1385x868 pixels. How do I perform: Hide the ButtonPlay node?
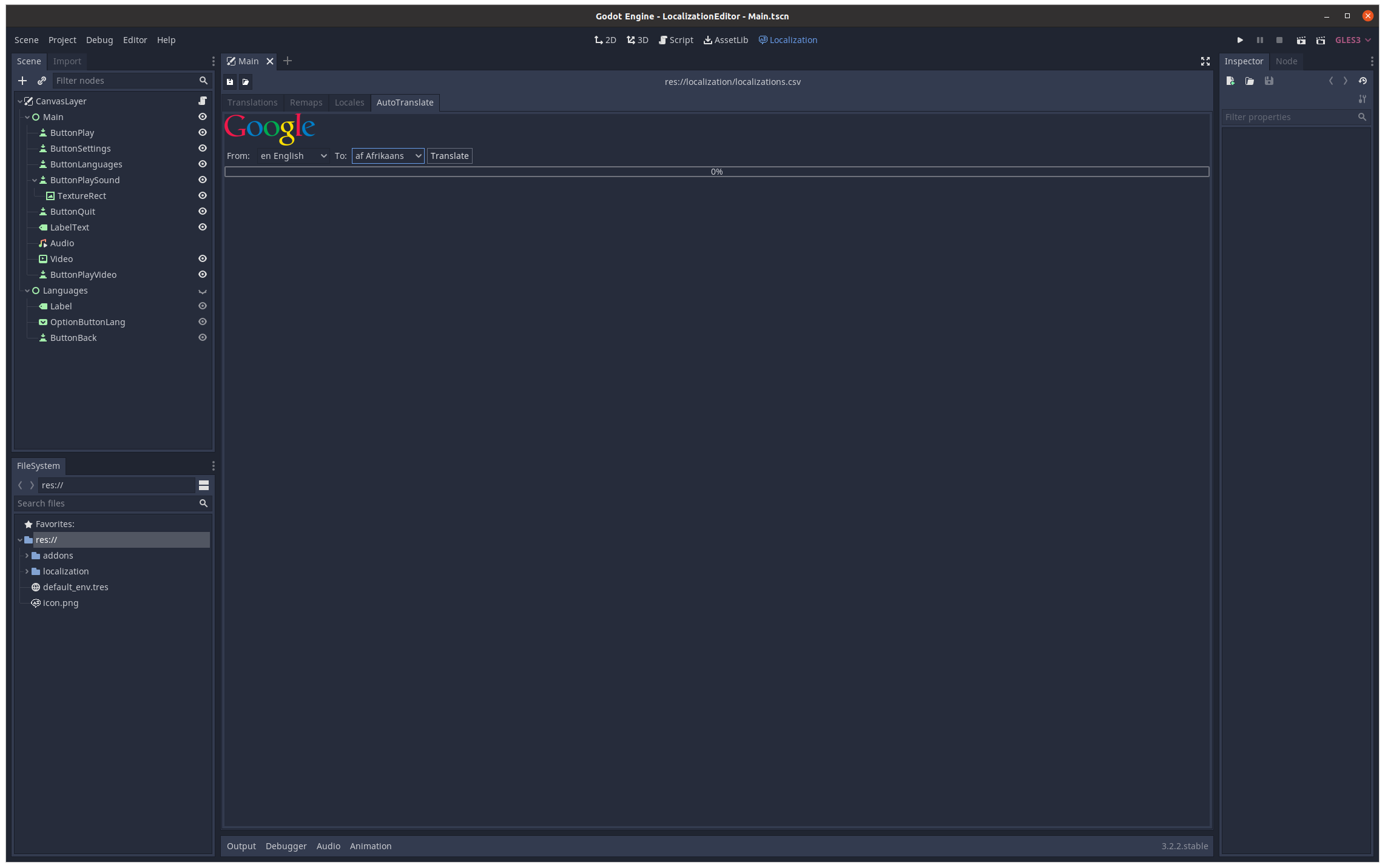(x=203, y=133)
